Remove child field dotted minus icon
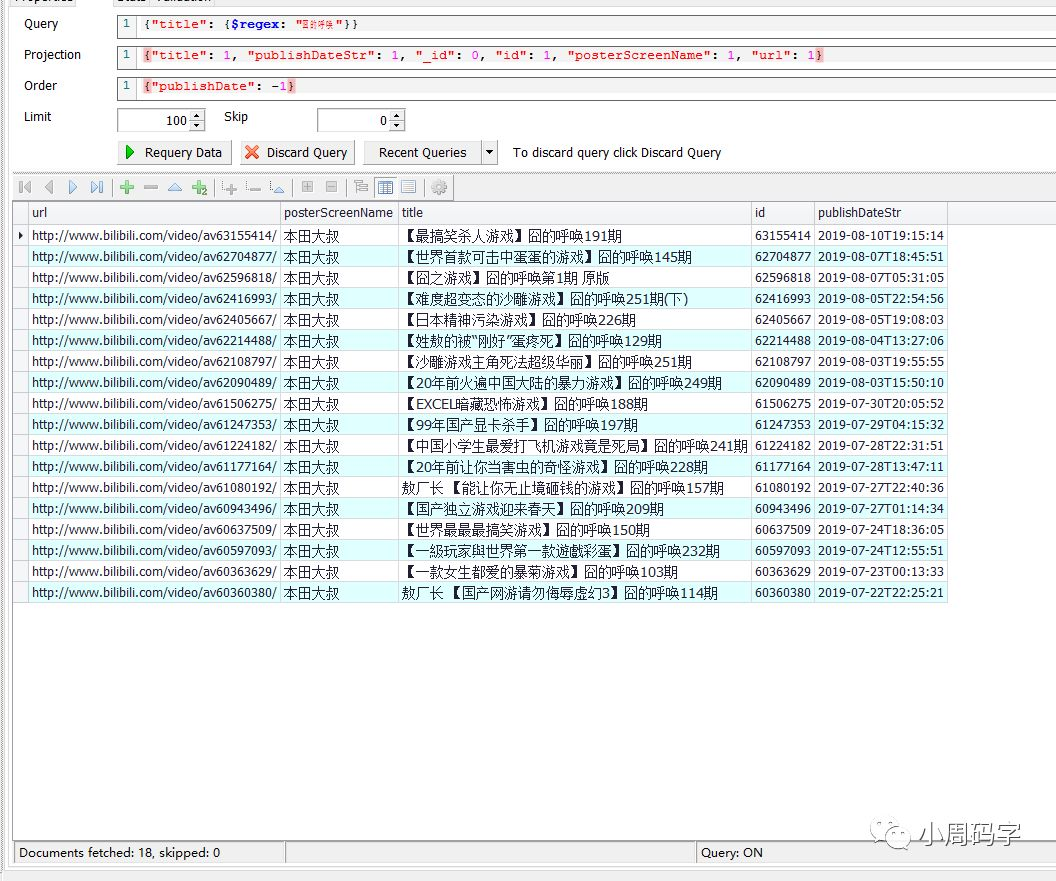Screen dimensions: 1056x881 point(253,187)
